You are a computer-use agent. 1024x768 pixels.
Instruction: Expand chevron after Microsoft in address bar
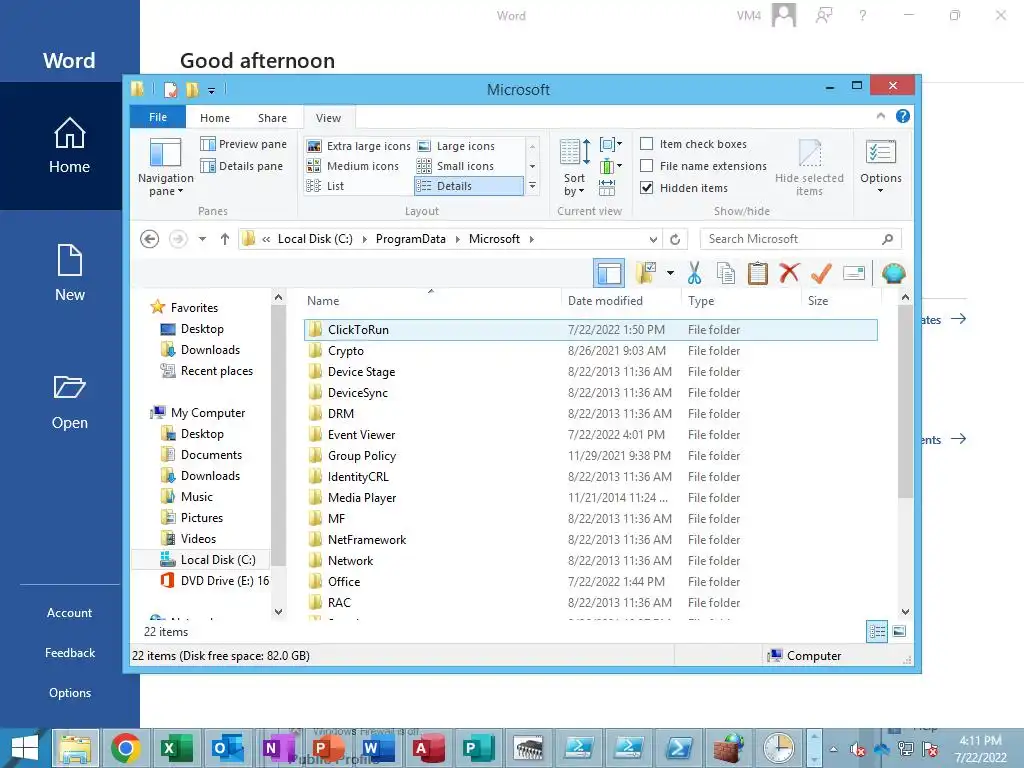tap(532, 240)
